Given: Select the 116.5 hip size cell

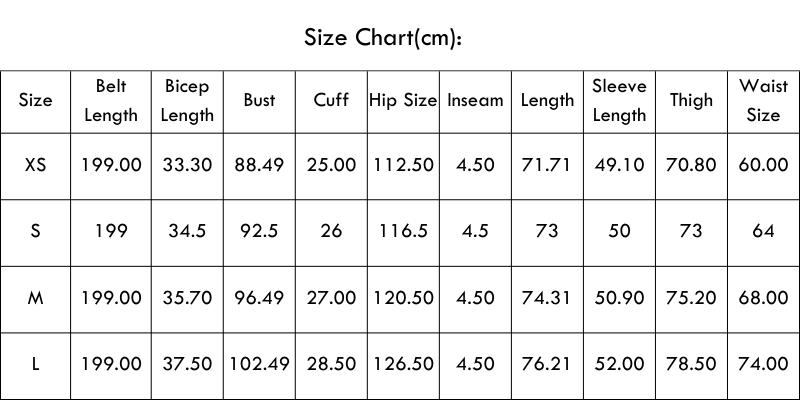Looking at the screenshot, I should pos(403,231).
